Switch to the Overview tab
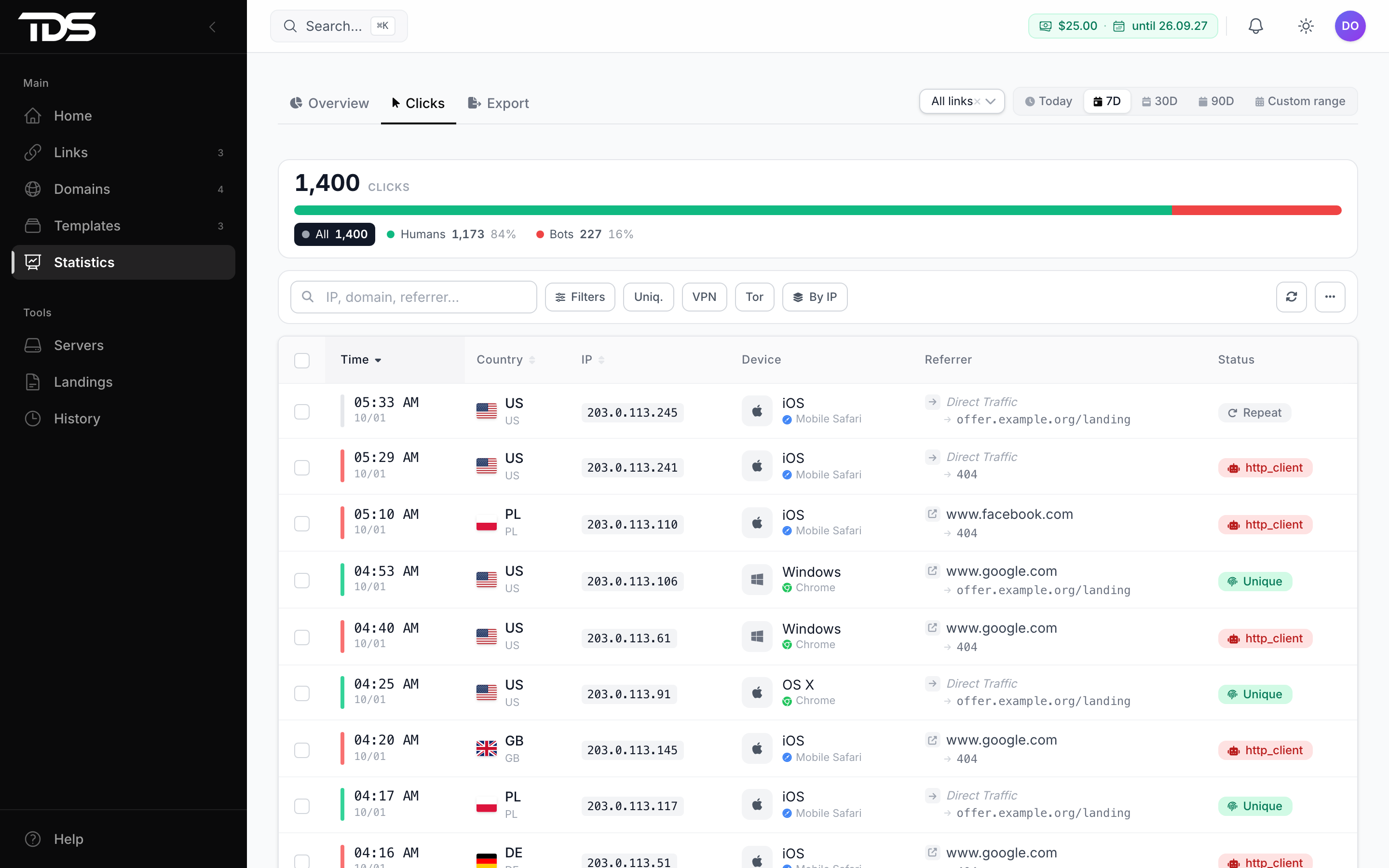1389x868 pixels. click(329, 103)
